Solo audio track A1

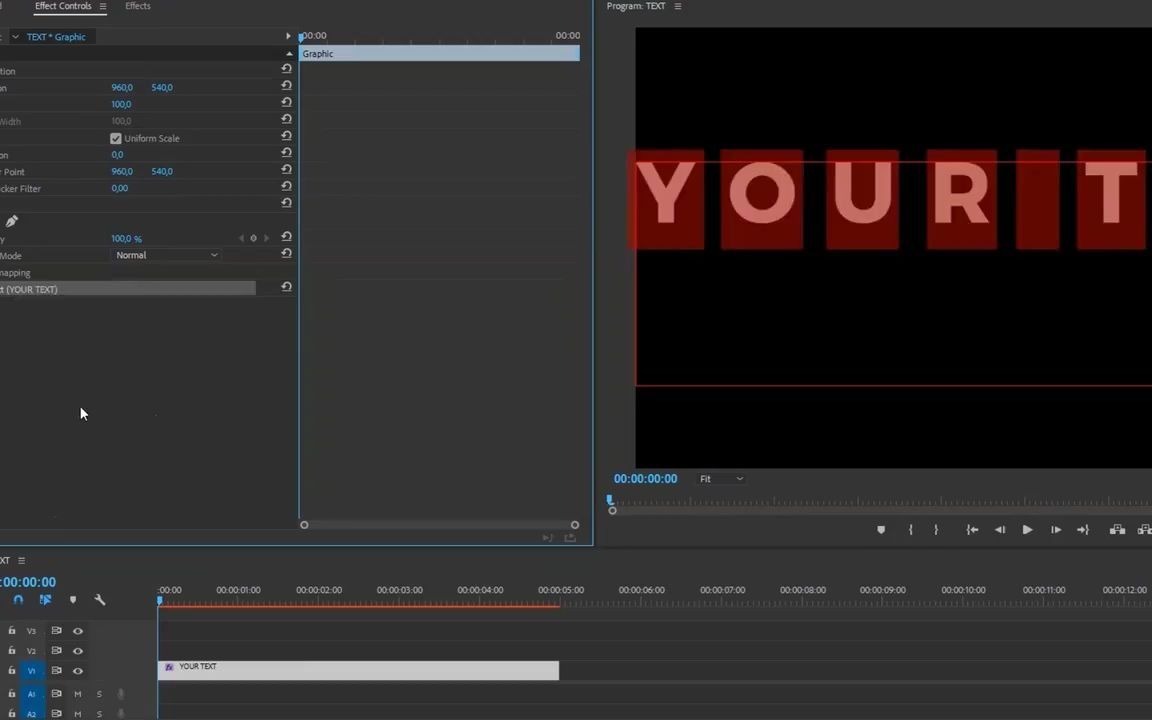[99, 694]
